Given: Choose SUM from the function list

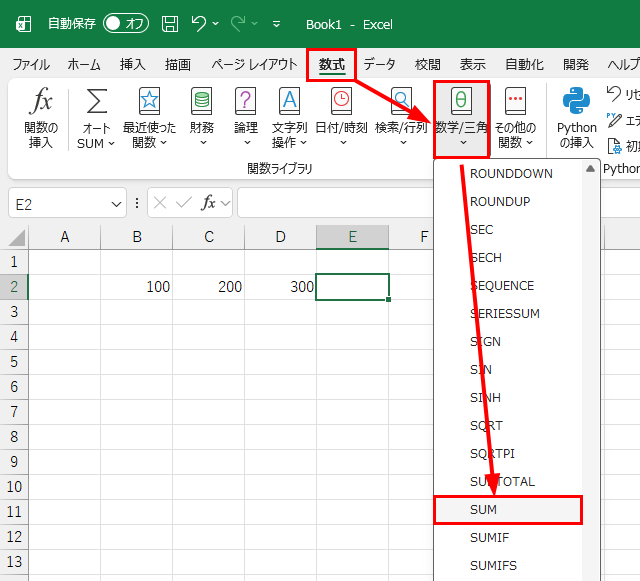Looking at the screenshot, I should tap(508, 510).
